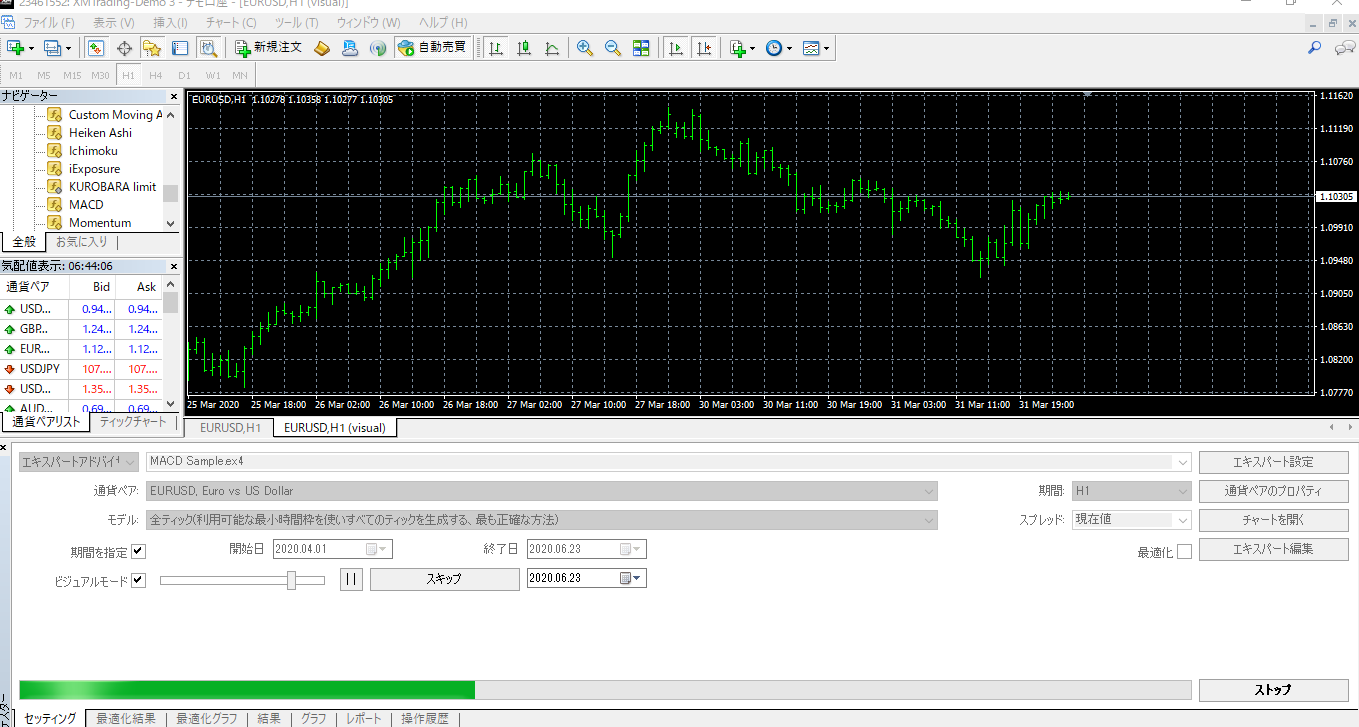Pause the visual backtest
This screenshot has height=727, width=1359.
point(350,579)
